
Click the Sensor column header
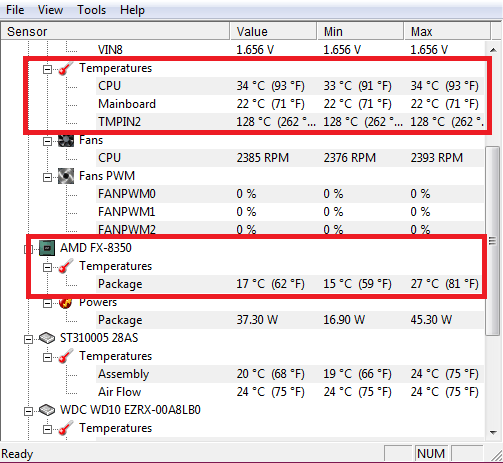pyautogui.click(x=115, y=32)
